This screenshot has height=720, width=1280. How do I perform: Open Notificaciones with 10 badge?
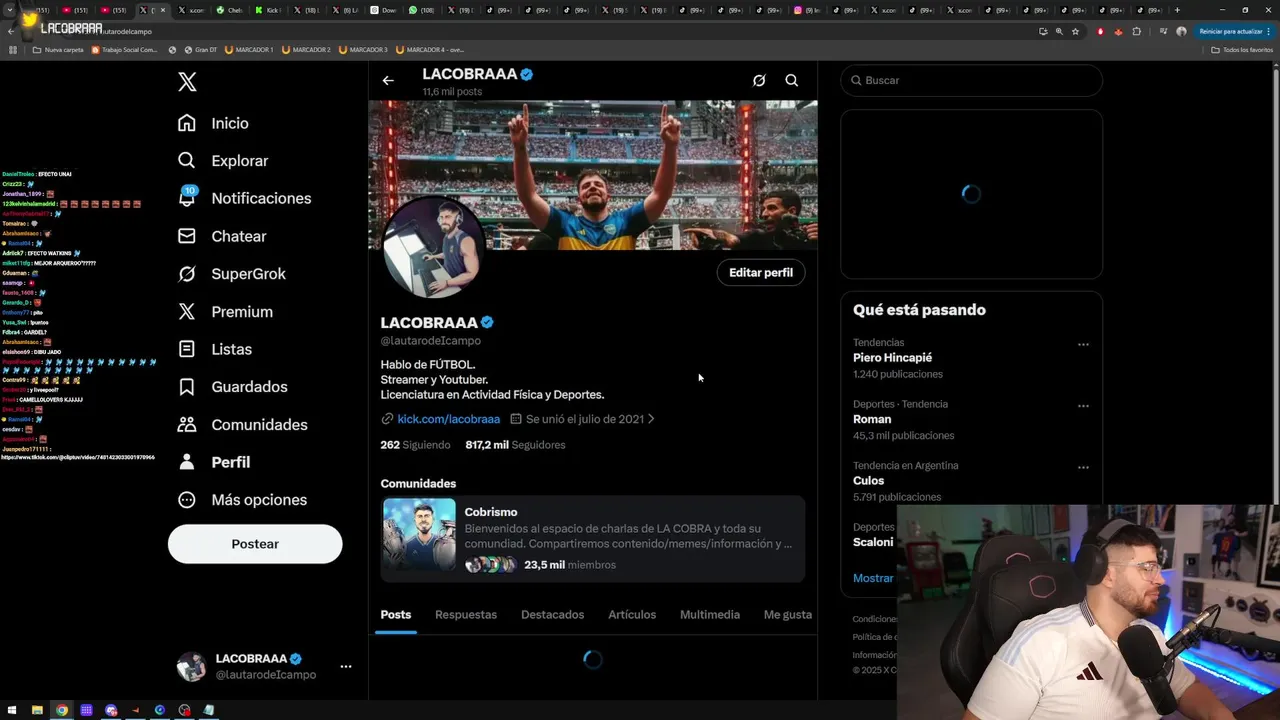tap(244, 198)
